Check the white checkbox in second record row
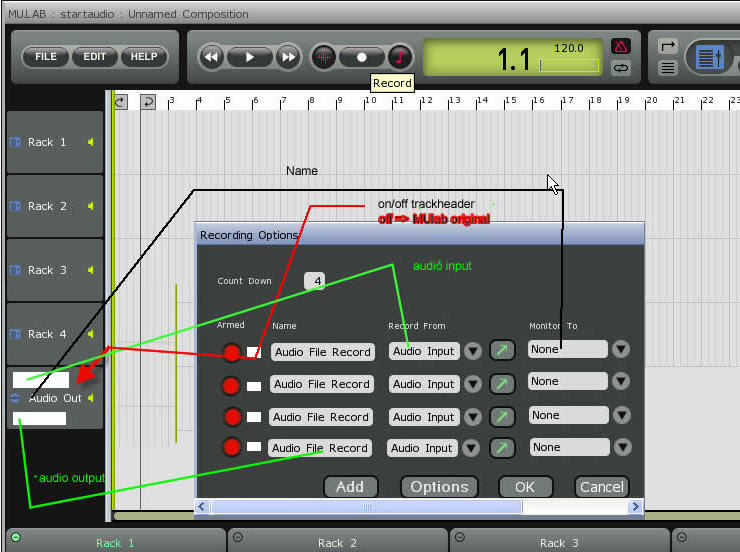Screen dimensions: 740x552 [x=253, y=386]
